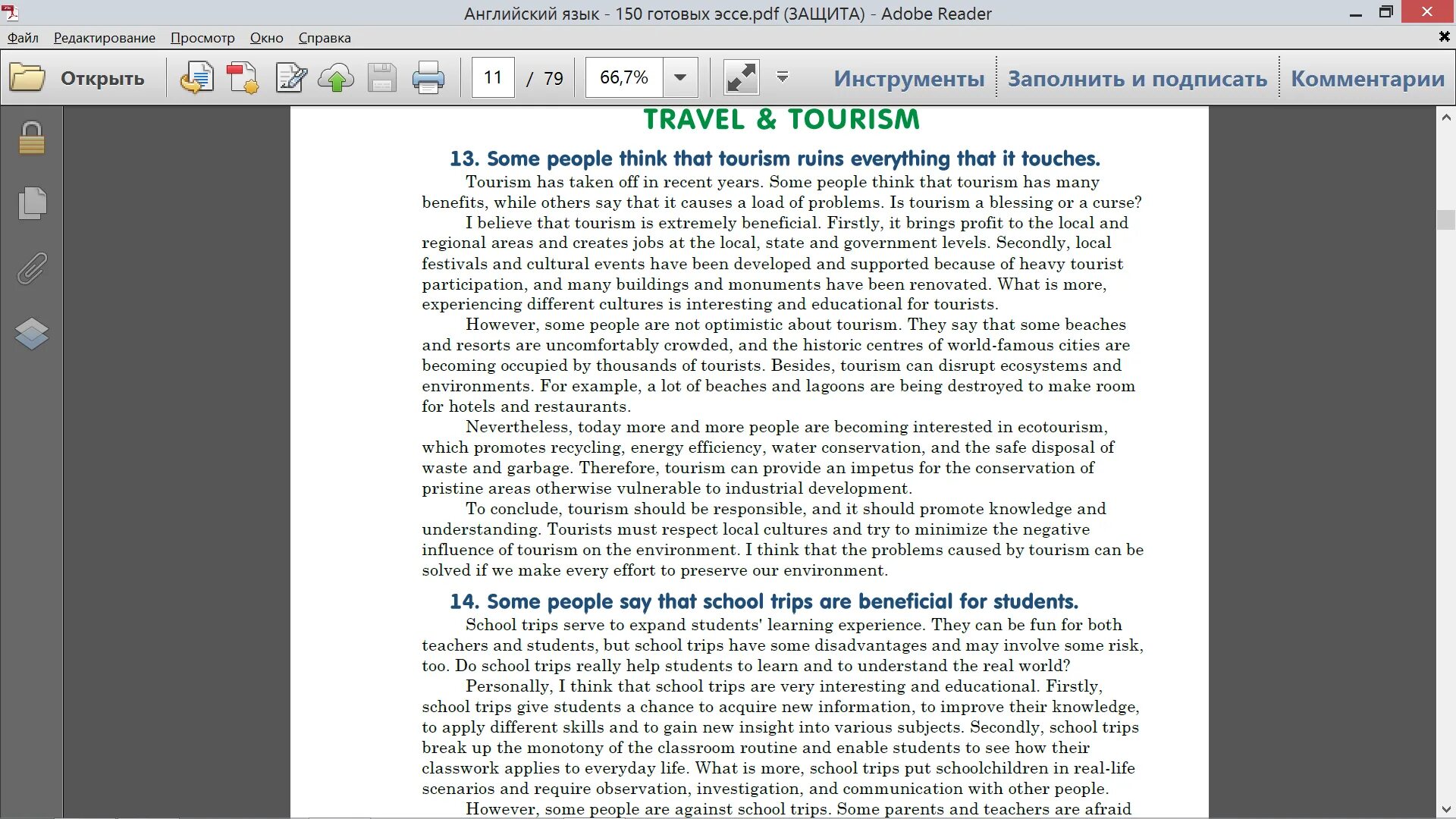The image size is (1456, 819).
Task: Open the security lock panel
Action: point(32,138)
